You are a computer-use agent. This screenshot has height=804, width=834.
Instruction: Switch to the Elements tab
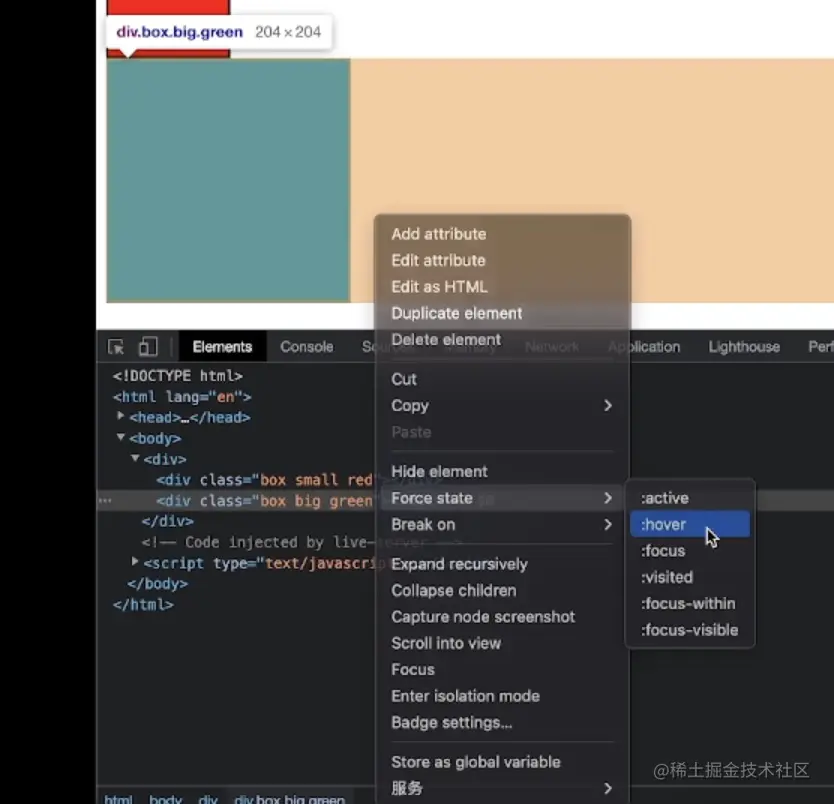coord(222,347)
